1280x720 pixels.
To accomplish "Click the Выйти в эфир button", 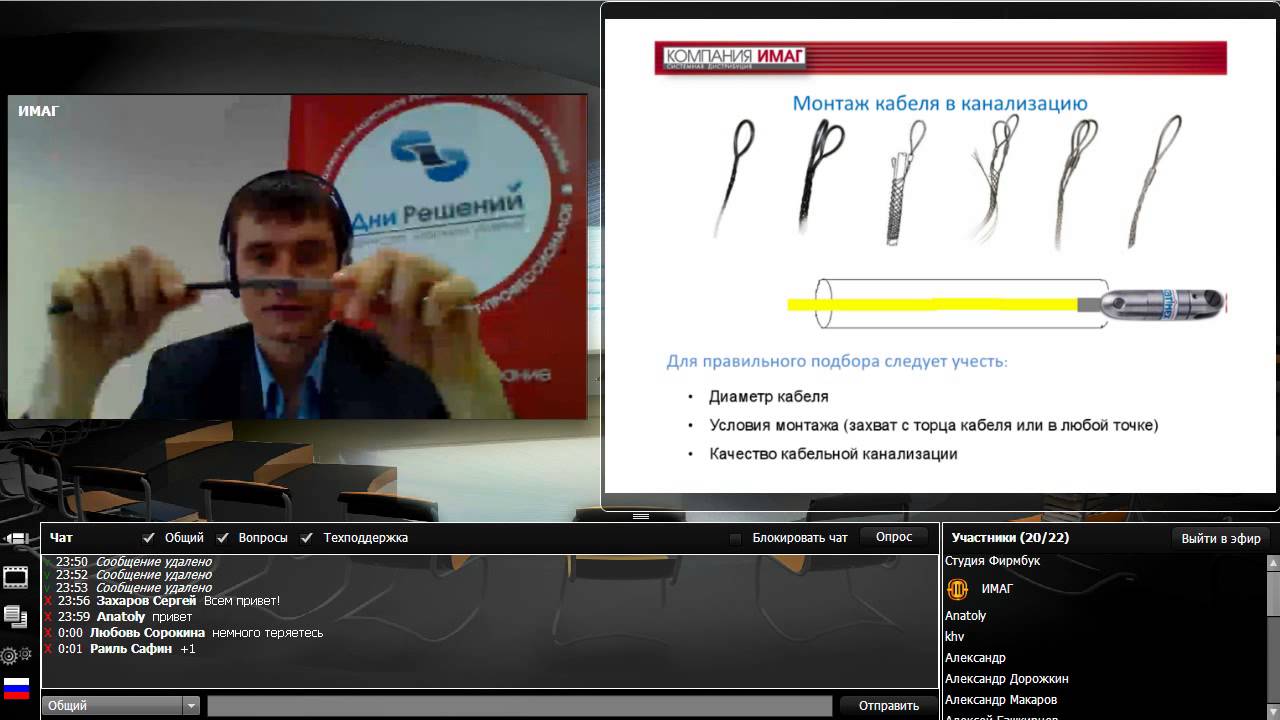I will tap(1221, 538).
